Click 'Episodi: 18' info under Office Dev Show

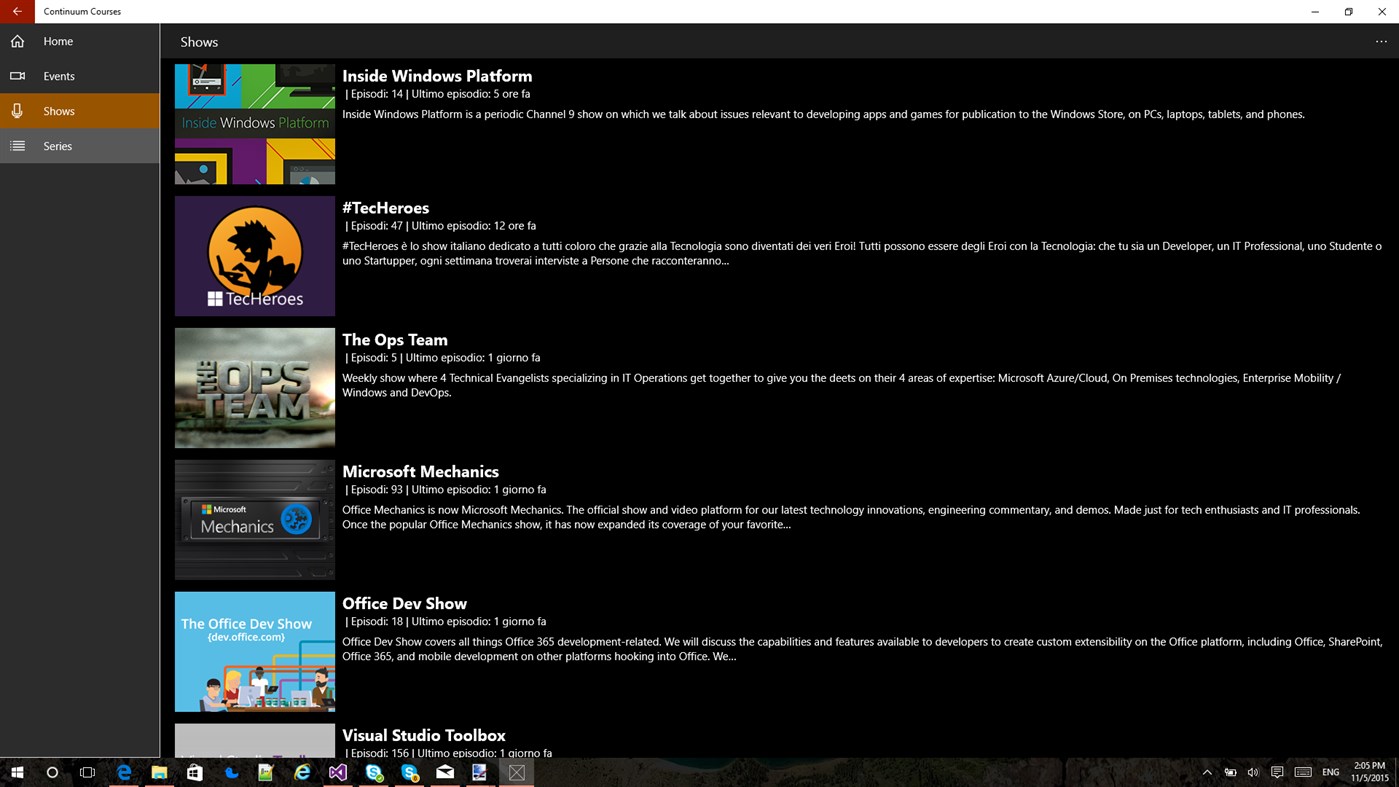tap(377, 622)
